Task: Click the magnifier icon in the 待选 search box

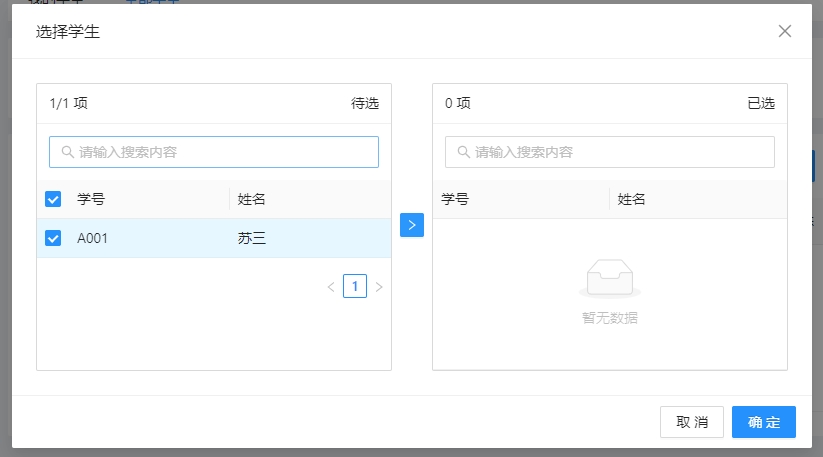Action: pos(67,152)
